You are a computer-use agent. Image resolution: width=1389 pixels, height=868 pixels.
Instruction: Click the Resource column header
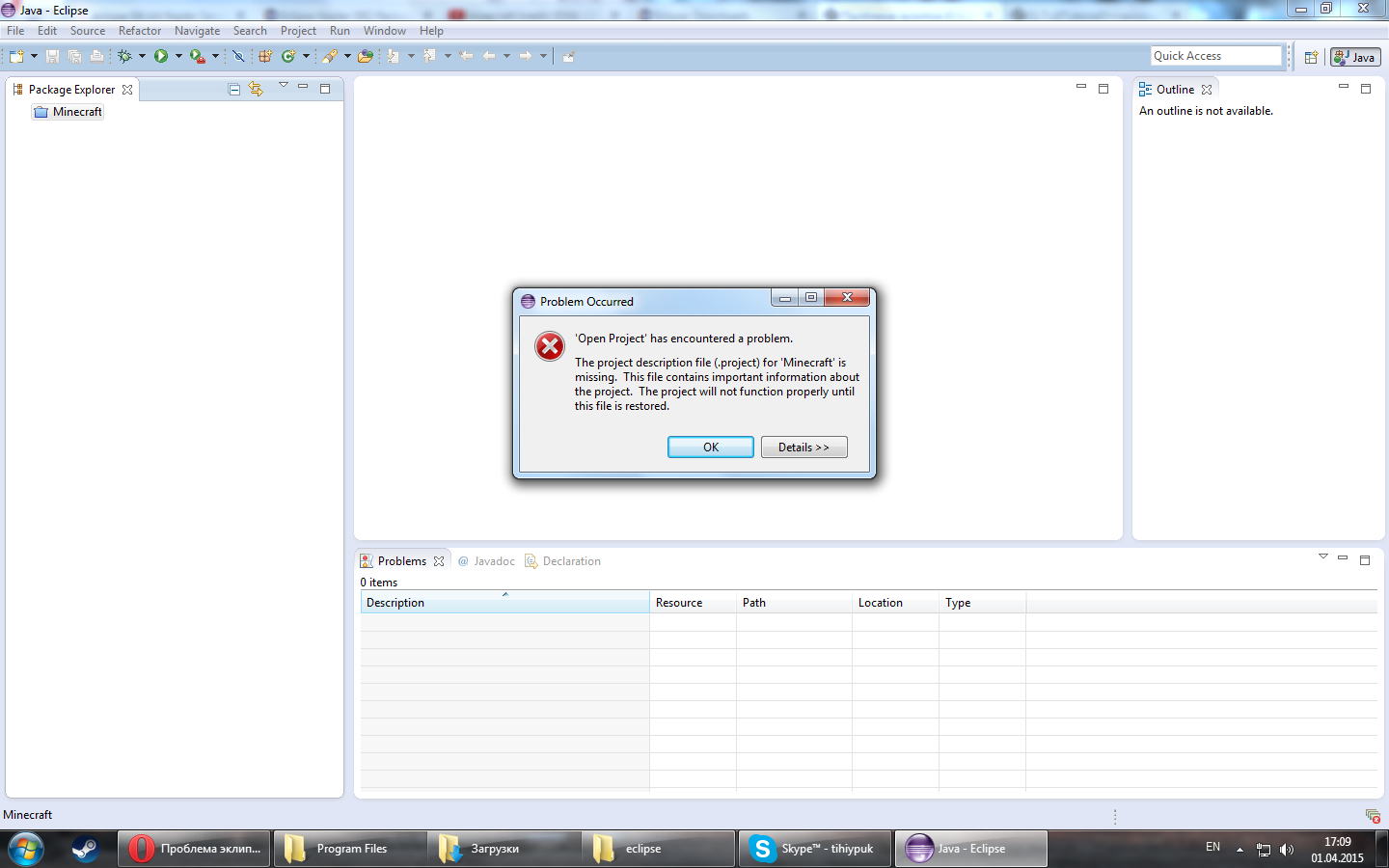tap(693, 603)
